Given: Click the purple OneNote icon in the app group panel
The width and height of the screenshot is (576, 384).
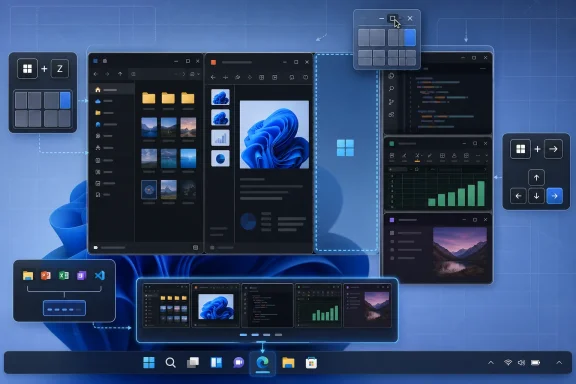Looking at the screenshot, I should 82,275.
